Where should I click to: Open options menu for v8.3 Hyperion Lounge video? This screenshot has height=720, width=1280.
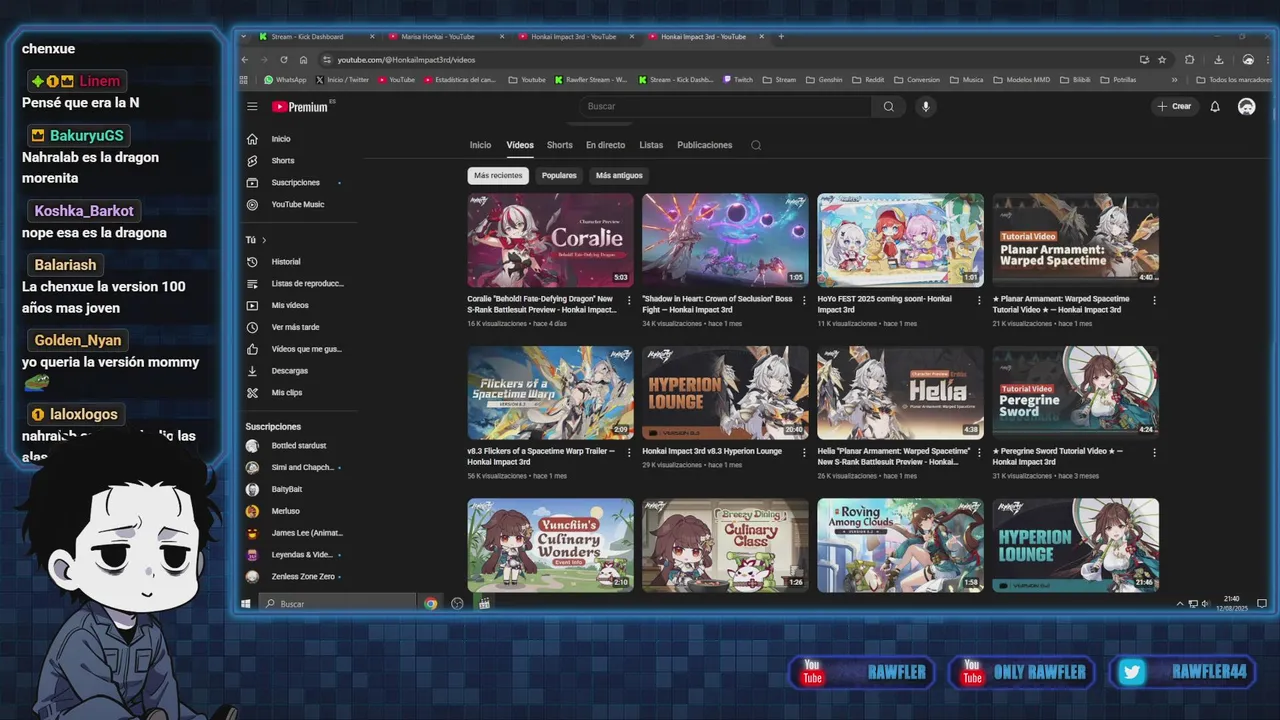click(804, 452)
